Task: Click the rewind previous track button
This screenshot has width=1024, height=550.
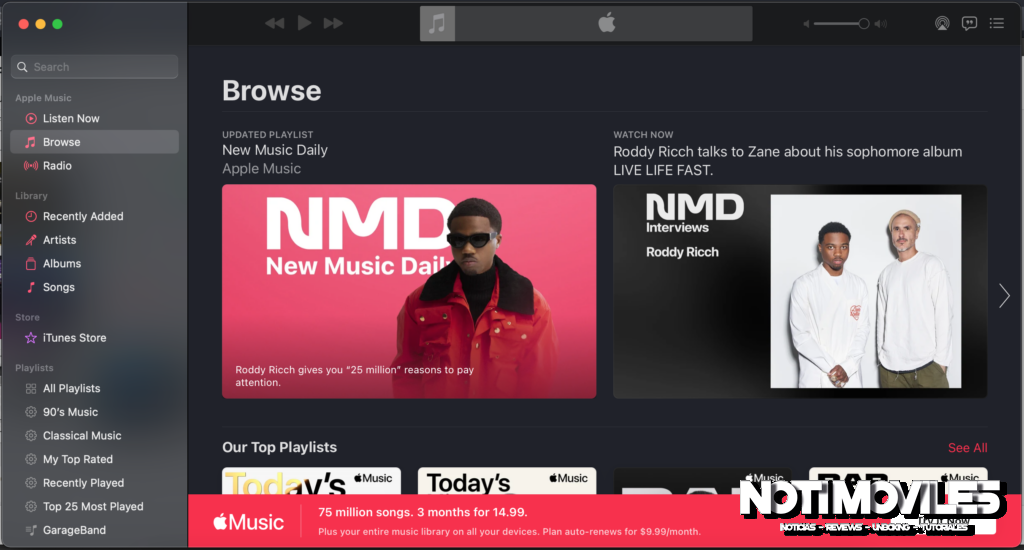Action: [x=275, y=24]
